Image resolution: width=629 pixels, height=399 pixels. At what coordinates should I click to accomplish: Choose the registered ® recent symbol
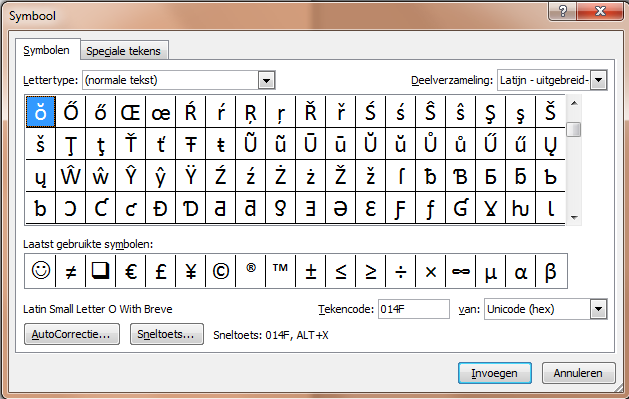point(251,271)
